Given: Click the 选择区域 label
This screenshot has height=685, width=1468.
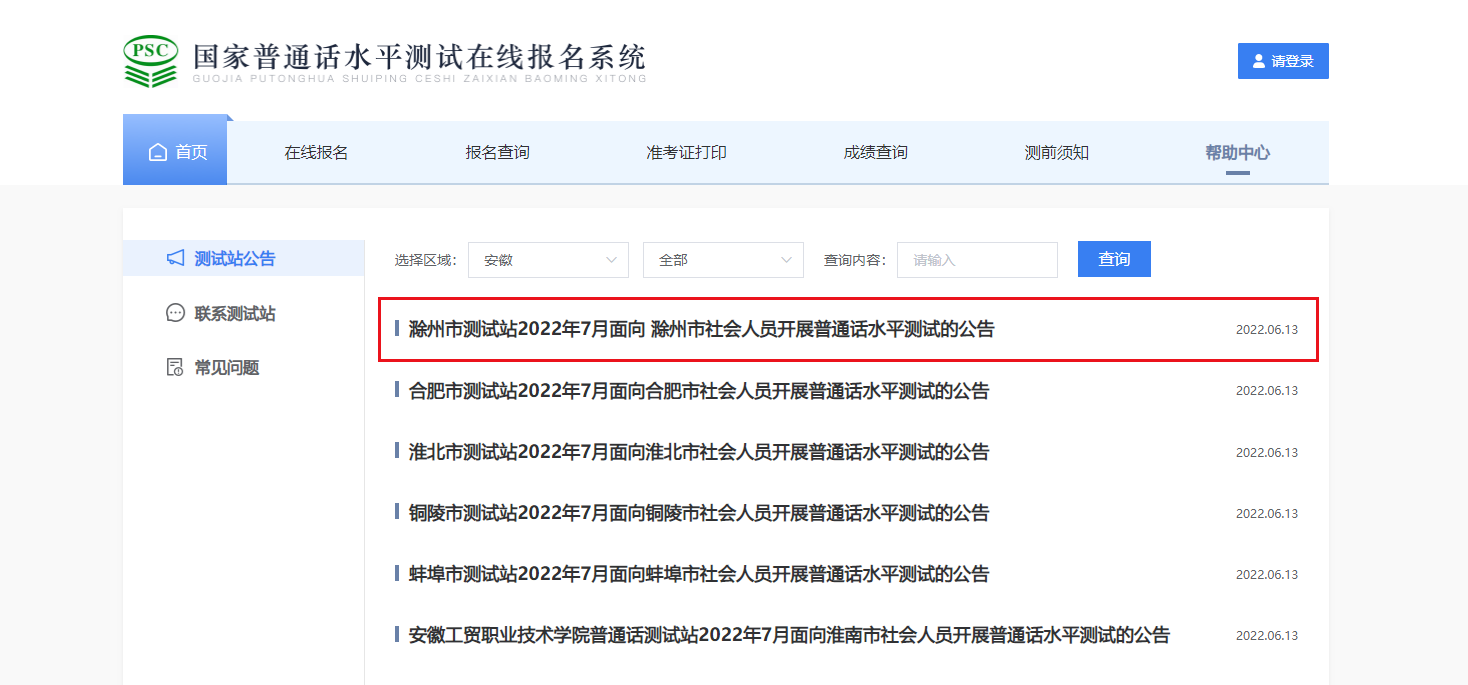Looking at the screenshot, I should (x=425, y=260).
